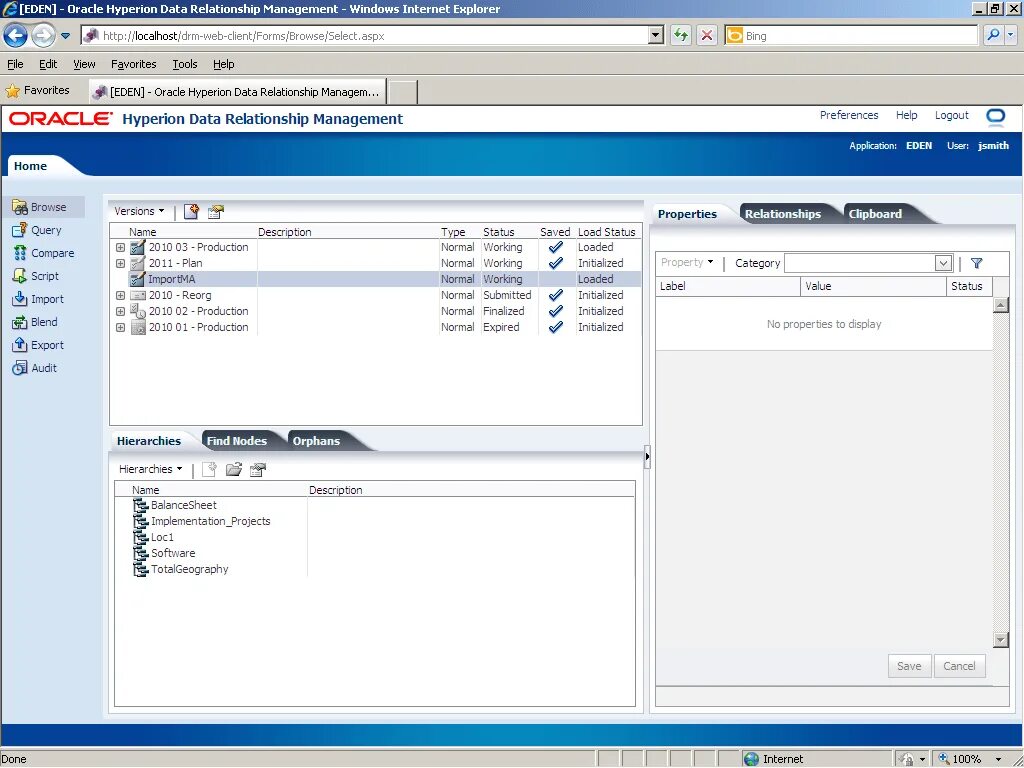Expand the 2010 - Reorg version

point(120,295)
